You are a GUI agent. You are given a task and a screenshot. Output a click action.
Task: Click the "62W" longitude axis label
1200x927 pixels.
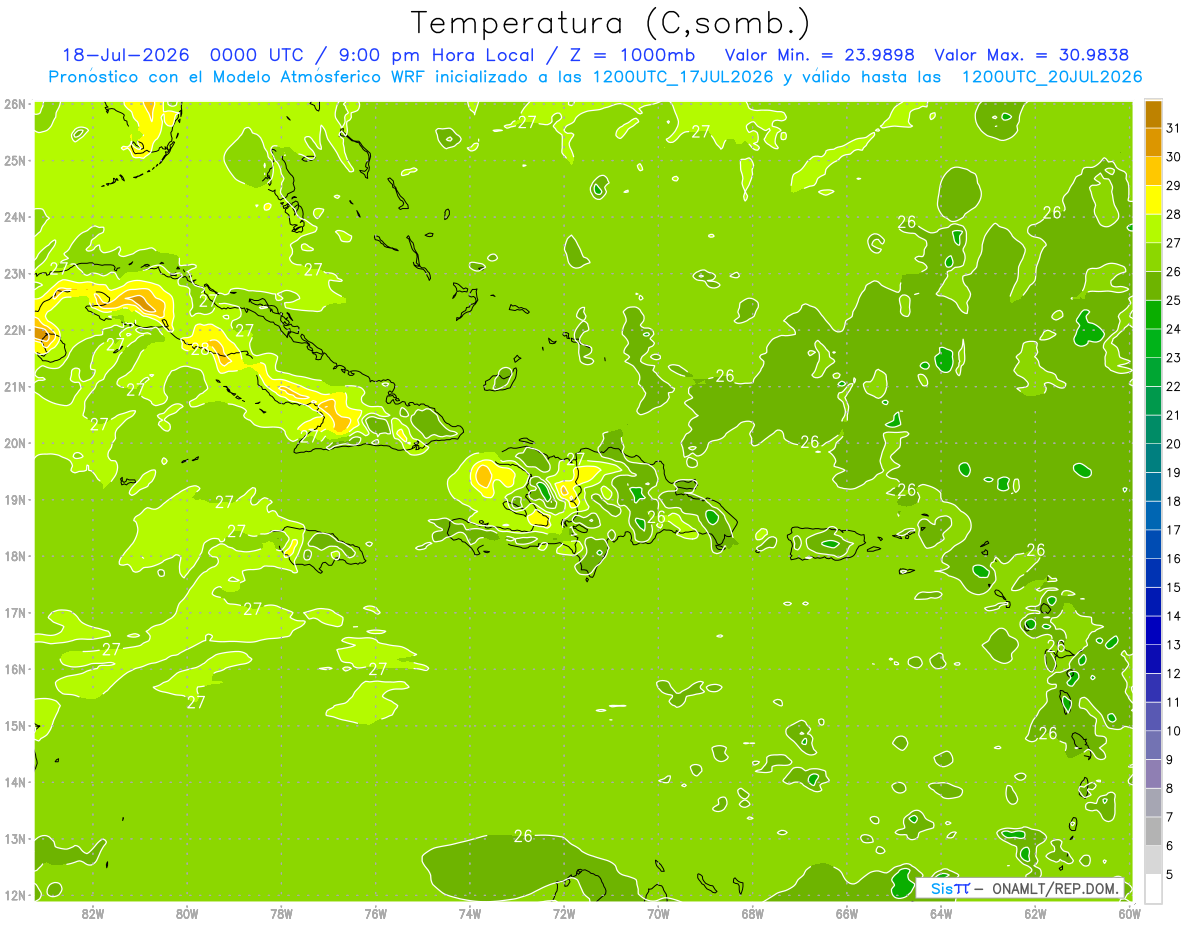(x=1035, y=913)
